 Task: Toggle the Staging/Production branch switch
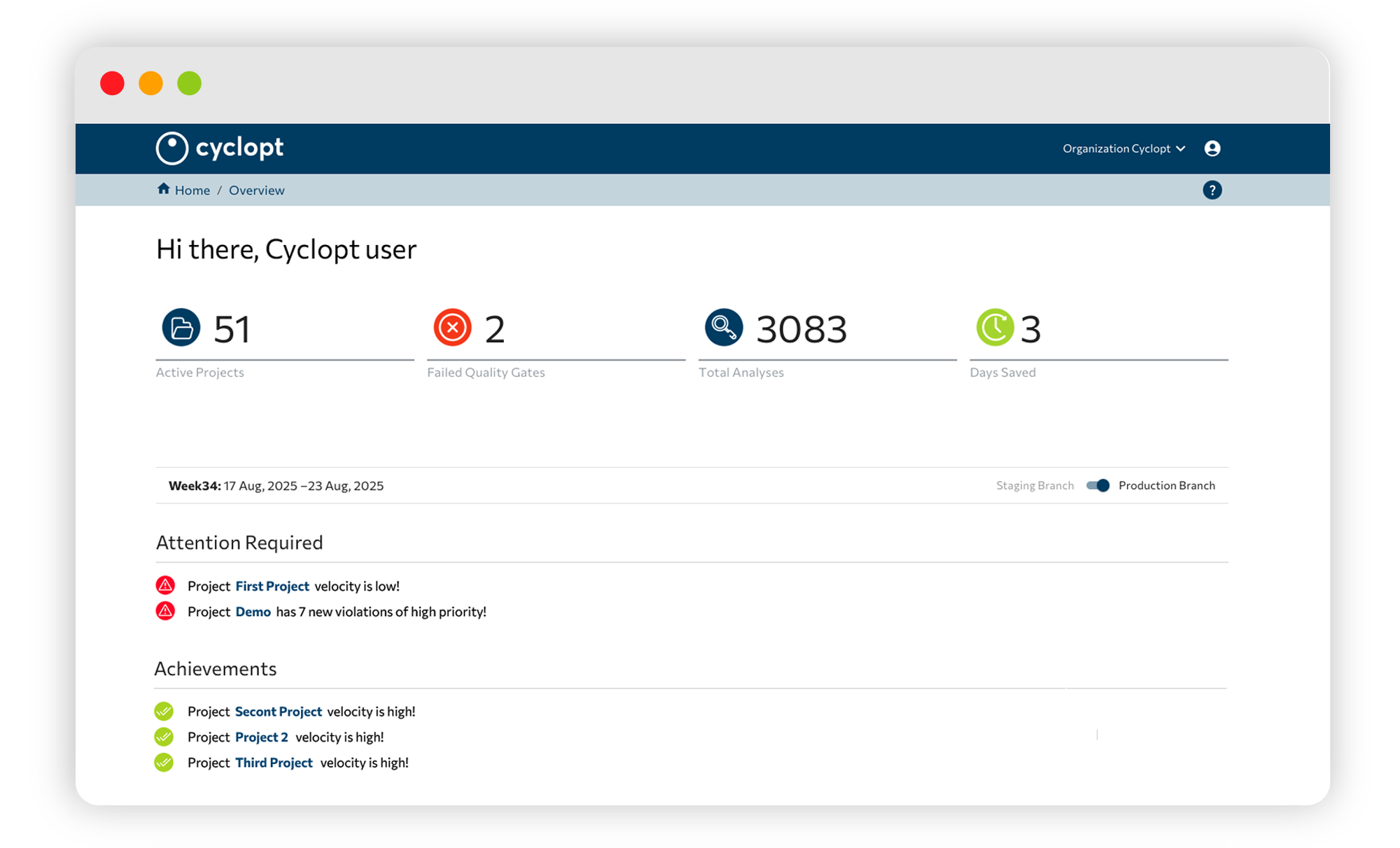point(1097,485)
